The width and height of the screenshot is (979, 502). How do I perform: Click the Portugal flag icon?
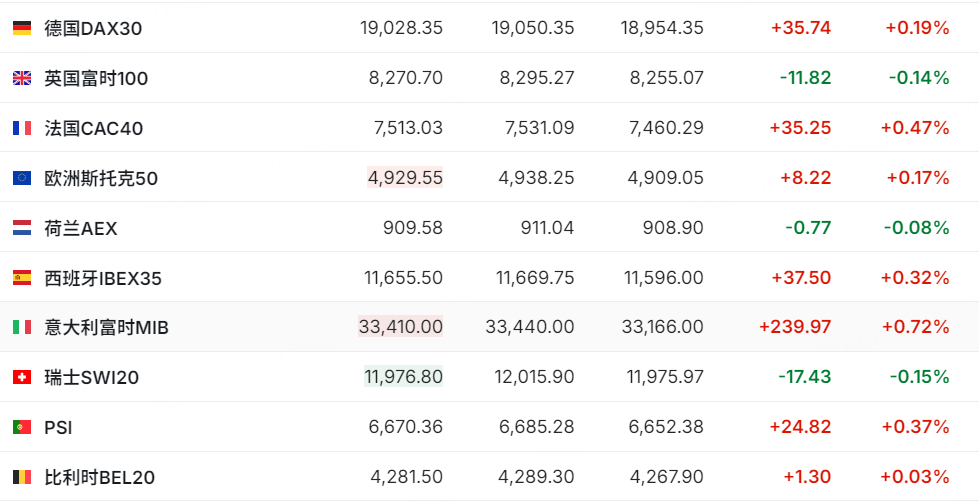[21, 427]
